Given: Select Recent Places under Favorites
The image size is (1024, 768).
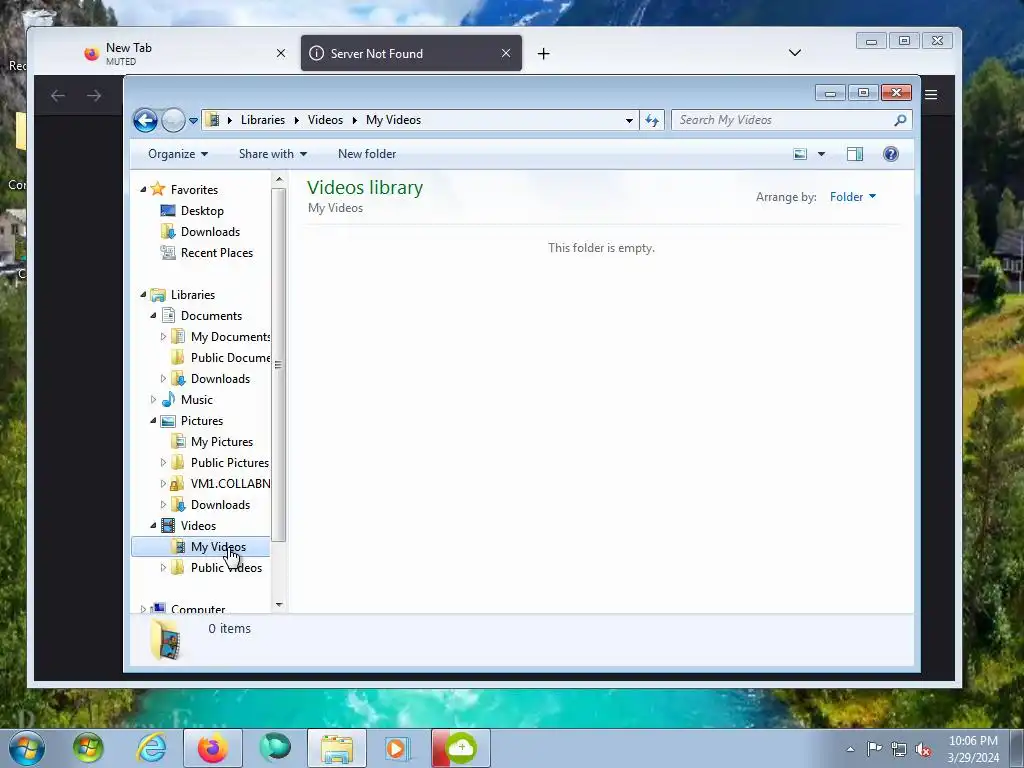Looking at the screenshot, I should coord(217,253).
